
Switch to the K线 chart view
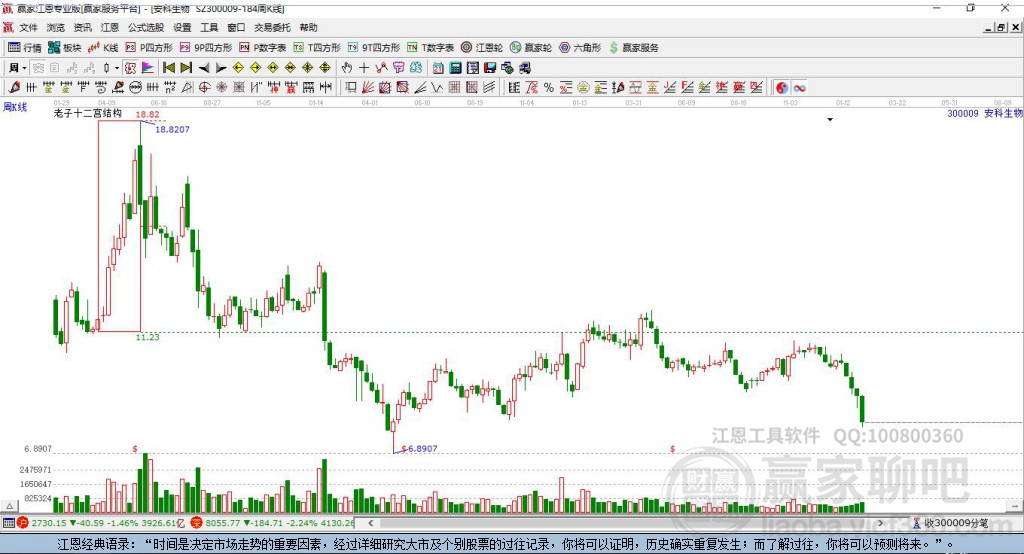pyautogui.click(x=103, y=48)
